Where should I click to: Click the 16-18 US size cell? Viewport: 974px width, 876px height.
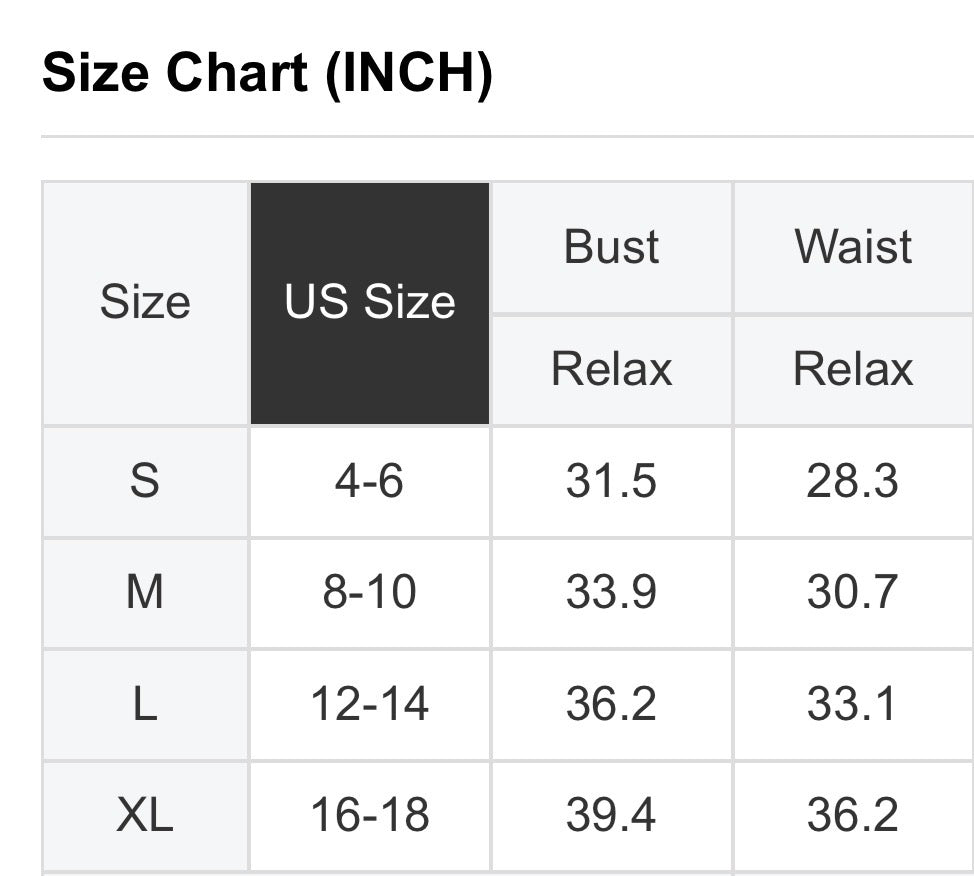tap(370, 815)
